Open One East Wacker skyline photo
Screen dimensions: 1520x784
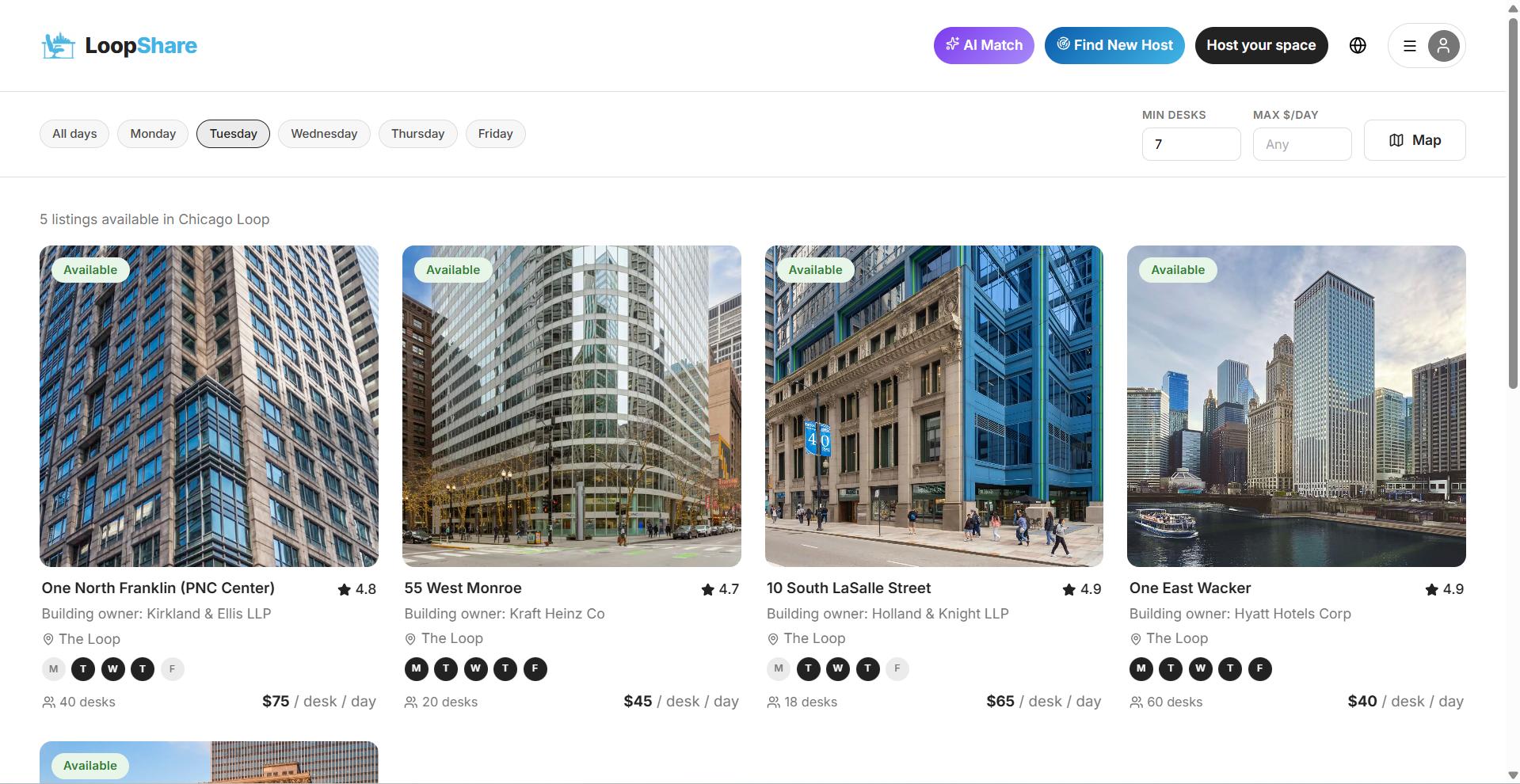pos(1297,406)
